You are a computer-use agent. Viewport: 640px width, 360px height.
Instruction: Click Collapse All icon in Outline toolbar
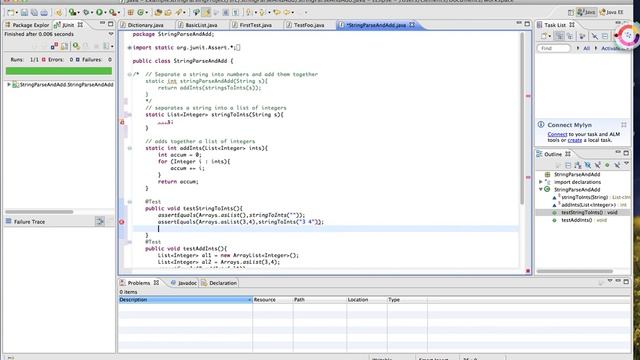[x=568, y=165]
